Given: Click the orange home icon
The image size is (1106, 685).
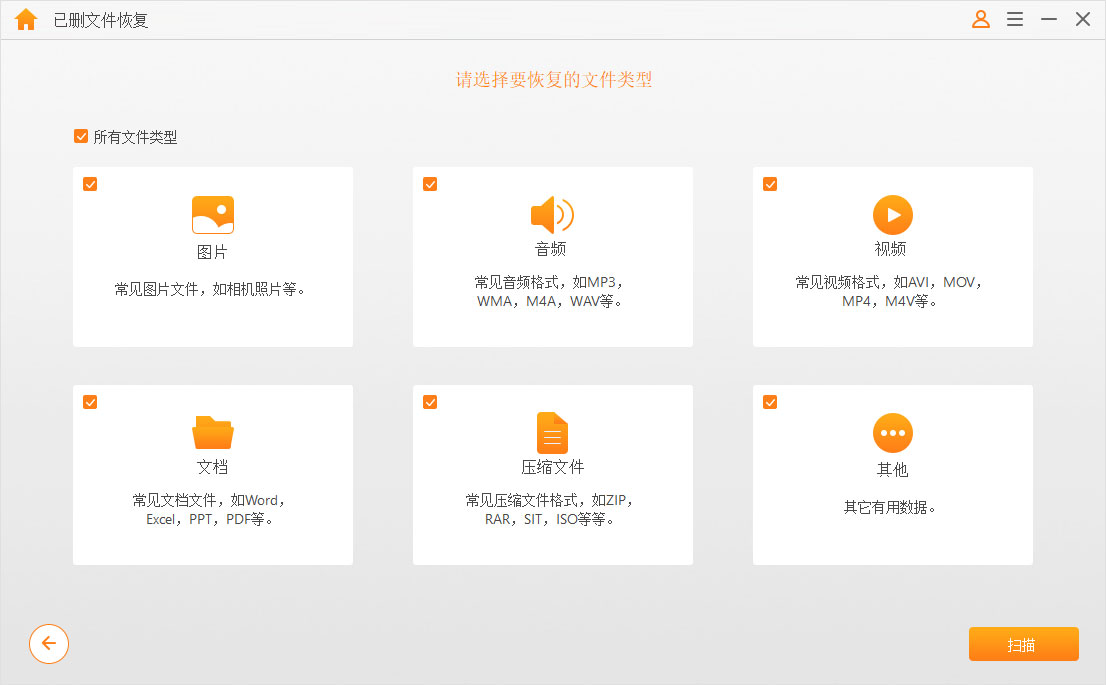Looking at the screenshot, I should [26, 20].
